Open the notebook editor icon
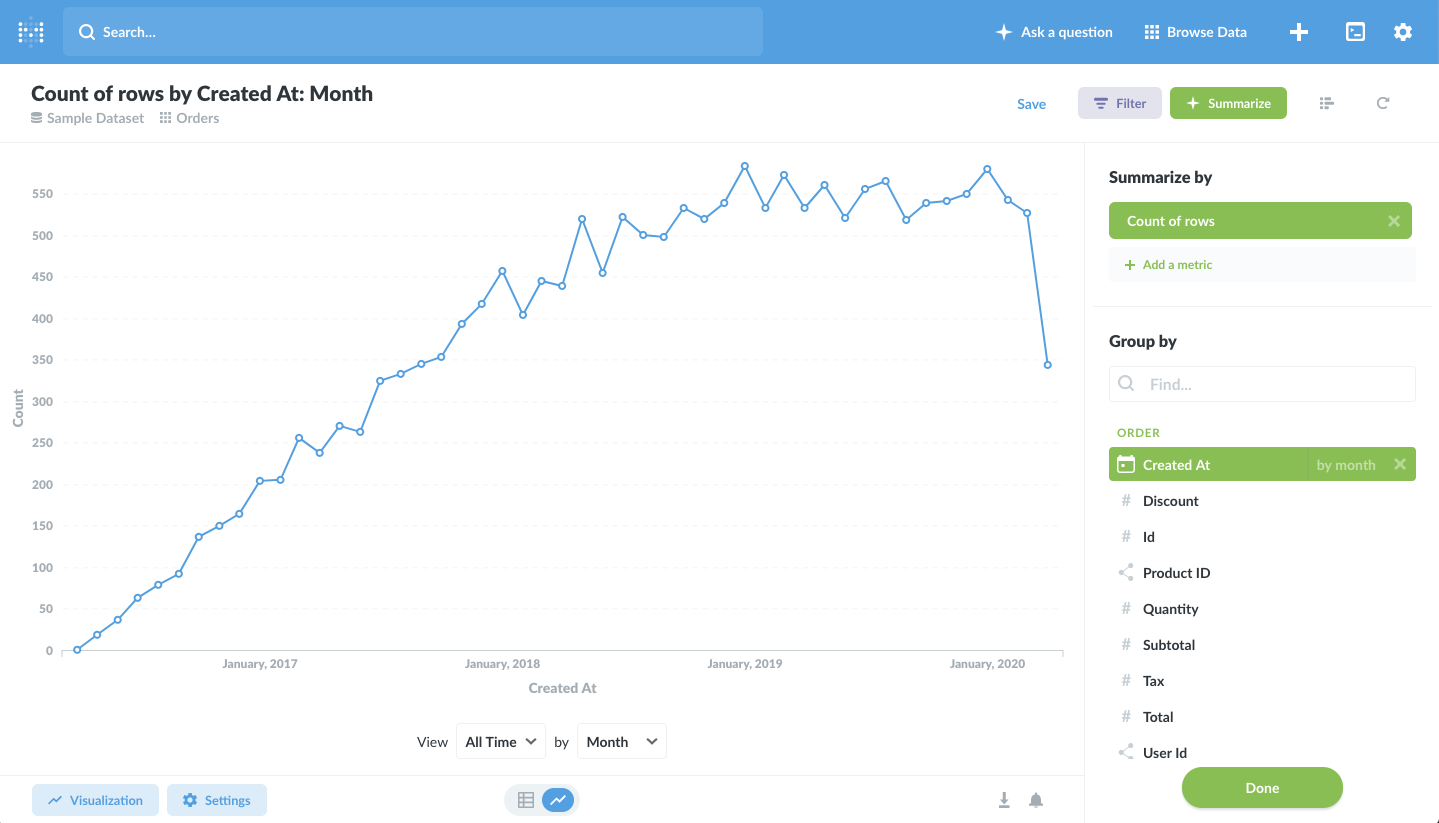The width and height of the screenshot is (1439, 823). click(x=1327, y=103)
